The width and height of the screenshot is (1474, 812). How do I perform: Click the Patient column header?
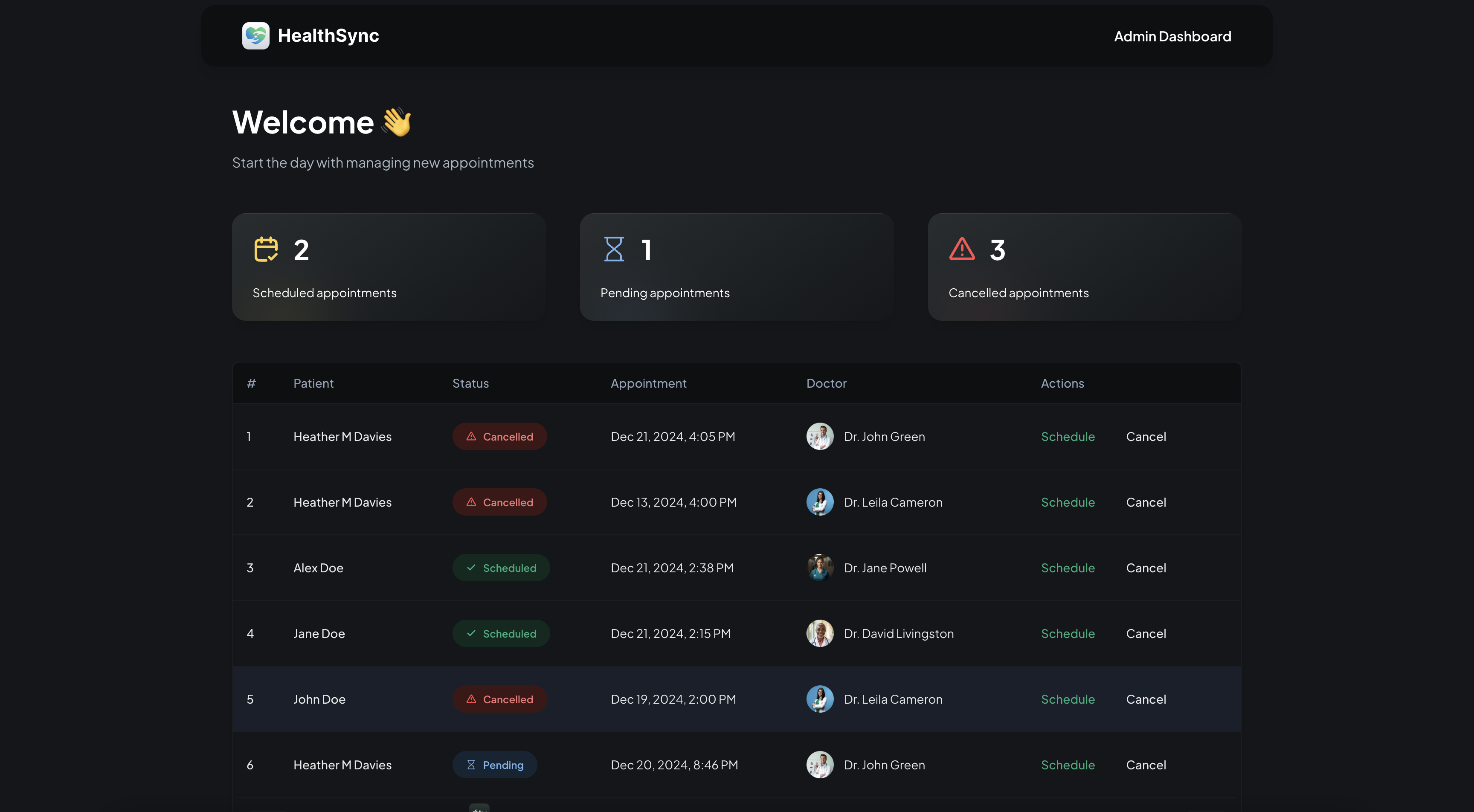[313, 383]
